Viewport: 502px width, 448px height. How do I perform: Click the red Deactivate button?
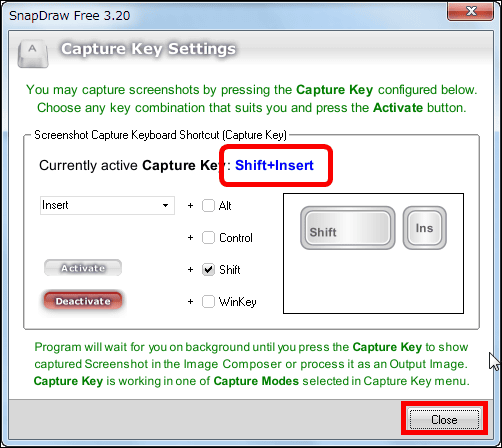coord(83,301)
